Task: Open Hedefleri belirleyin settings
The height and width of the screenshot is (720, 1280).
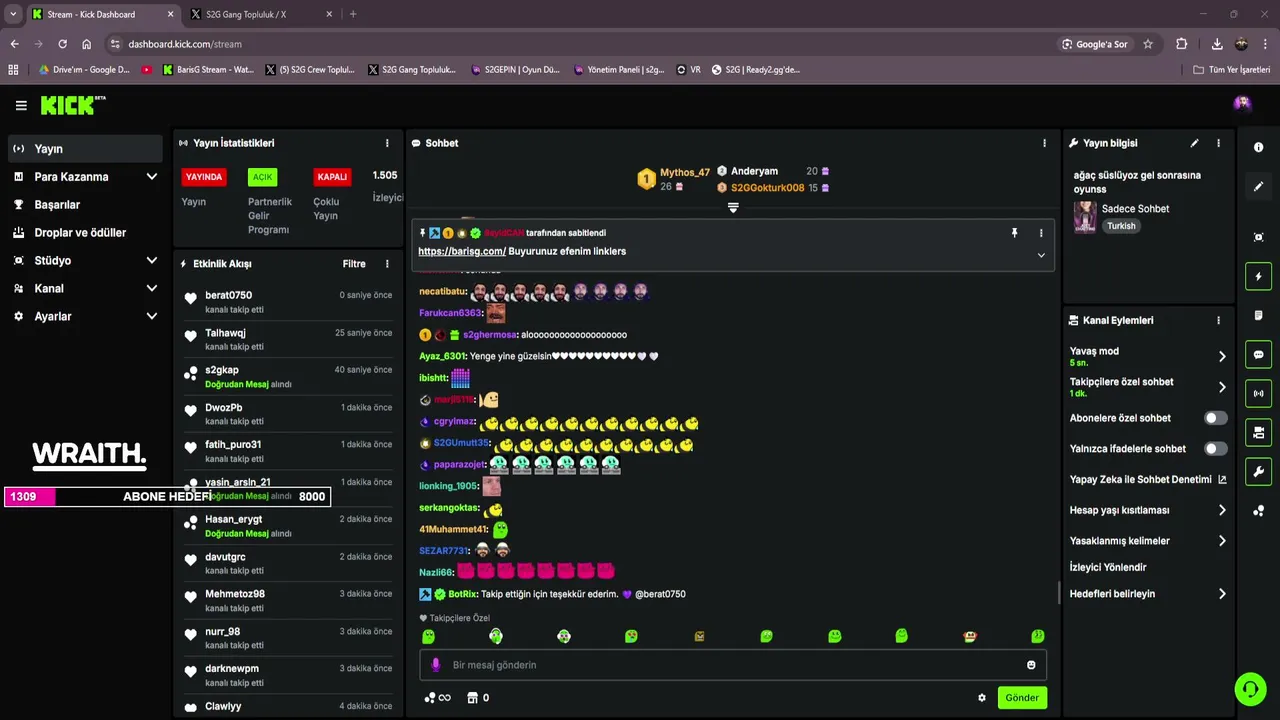Action: 1148,594
